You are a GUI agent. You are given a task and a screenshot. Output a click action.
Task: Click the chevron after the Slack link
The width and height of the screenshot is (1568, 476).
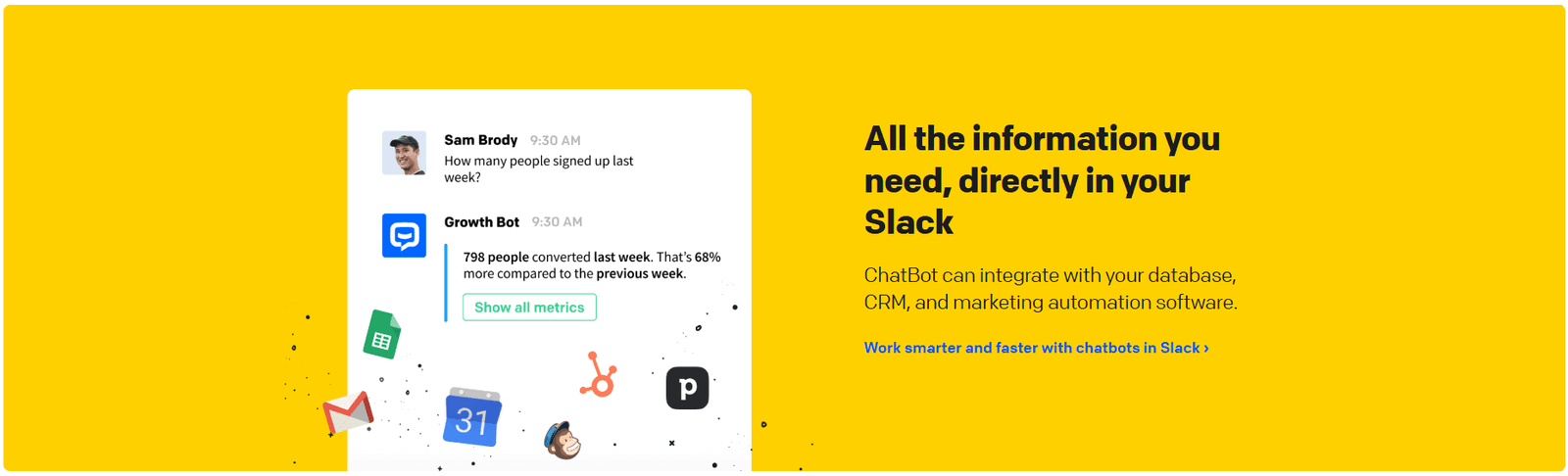click(x=1206, y=348)
